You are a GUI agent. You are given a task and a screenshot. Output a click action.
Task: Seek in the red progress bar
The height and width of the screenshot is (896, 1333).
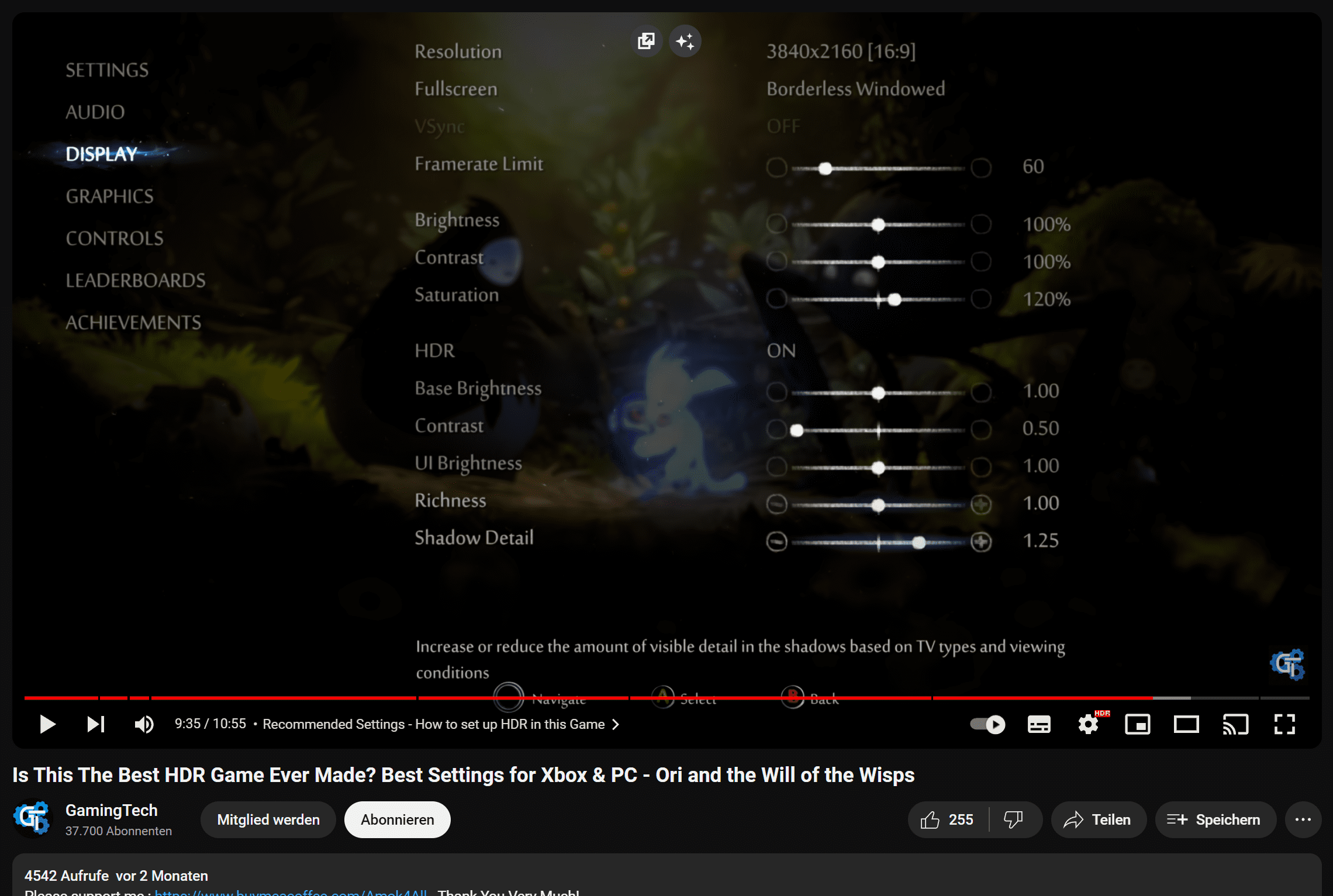pos(666,698)
